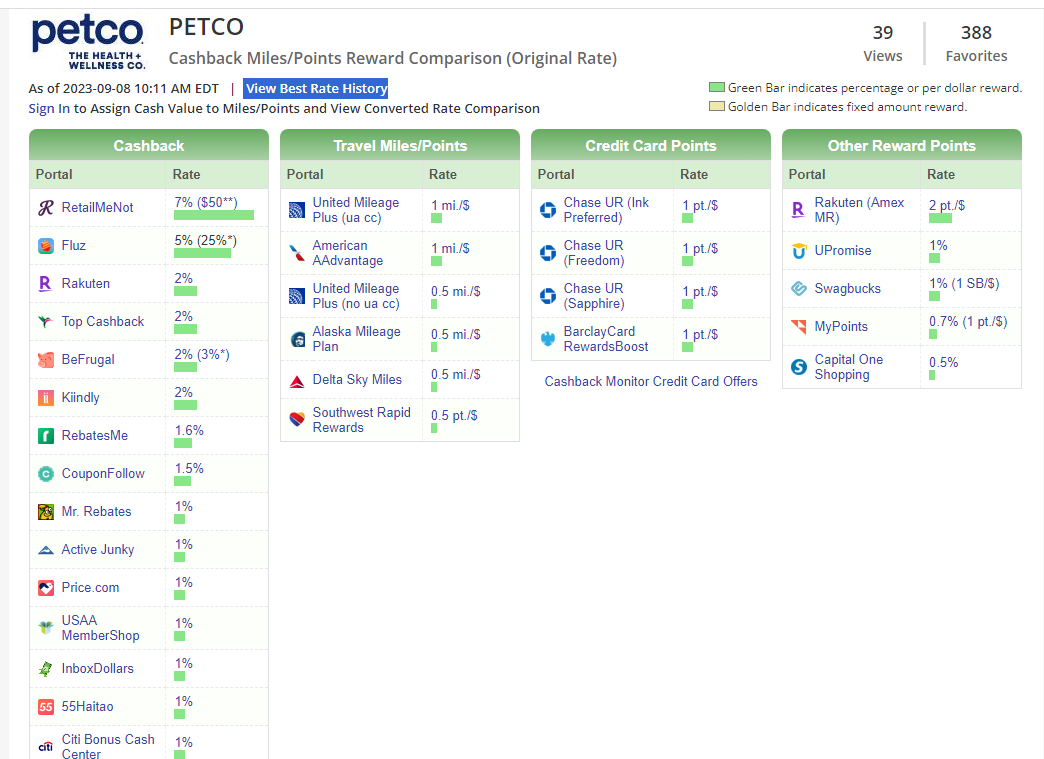1044x759 pixels.
Task: Click the BeFrugal pig icon
Action: tap(45, 360)
